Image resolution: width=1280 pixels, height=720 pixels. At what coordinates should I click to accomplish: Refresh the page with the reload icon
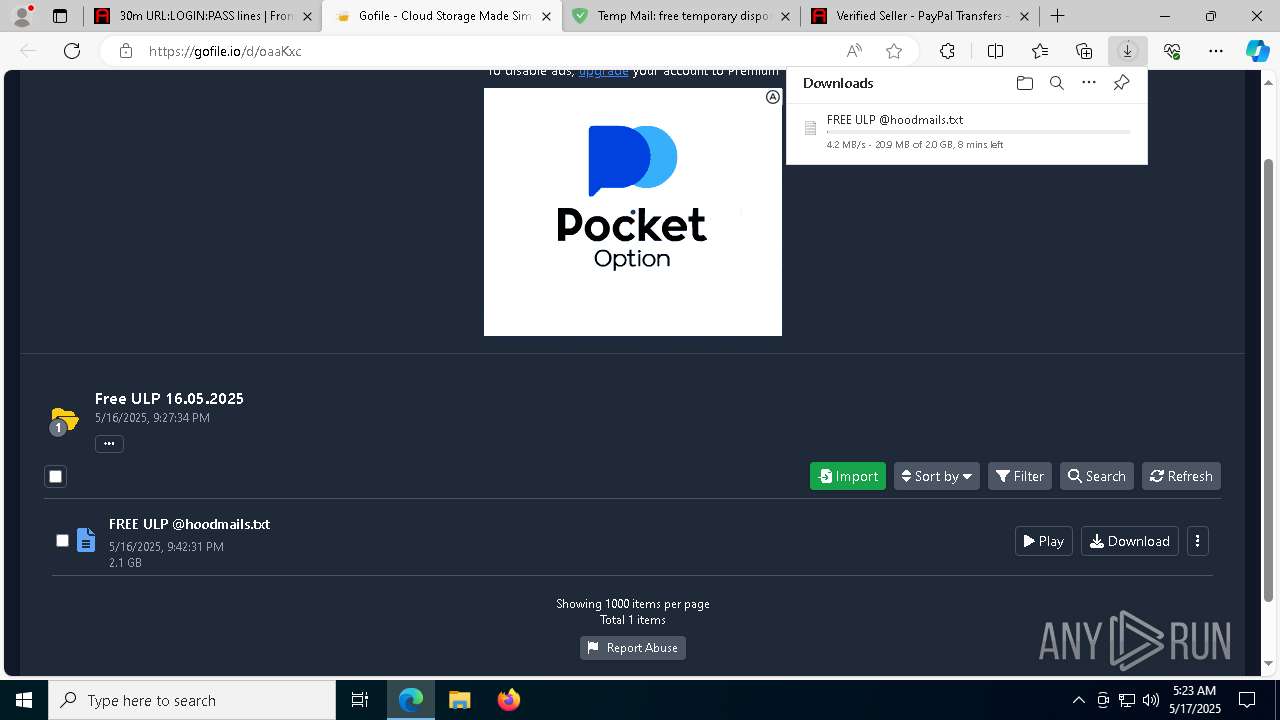click(72, 51)
